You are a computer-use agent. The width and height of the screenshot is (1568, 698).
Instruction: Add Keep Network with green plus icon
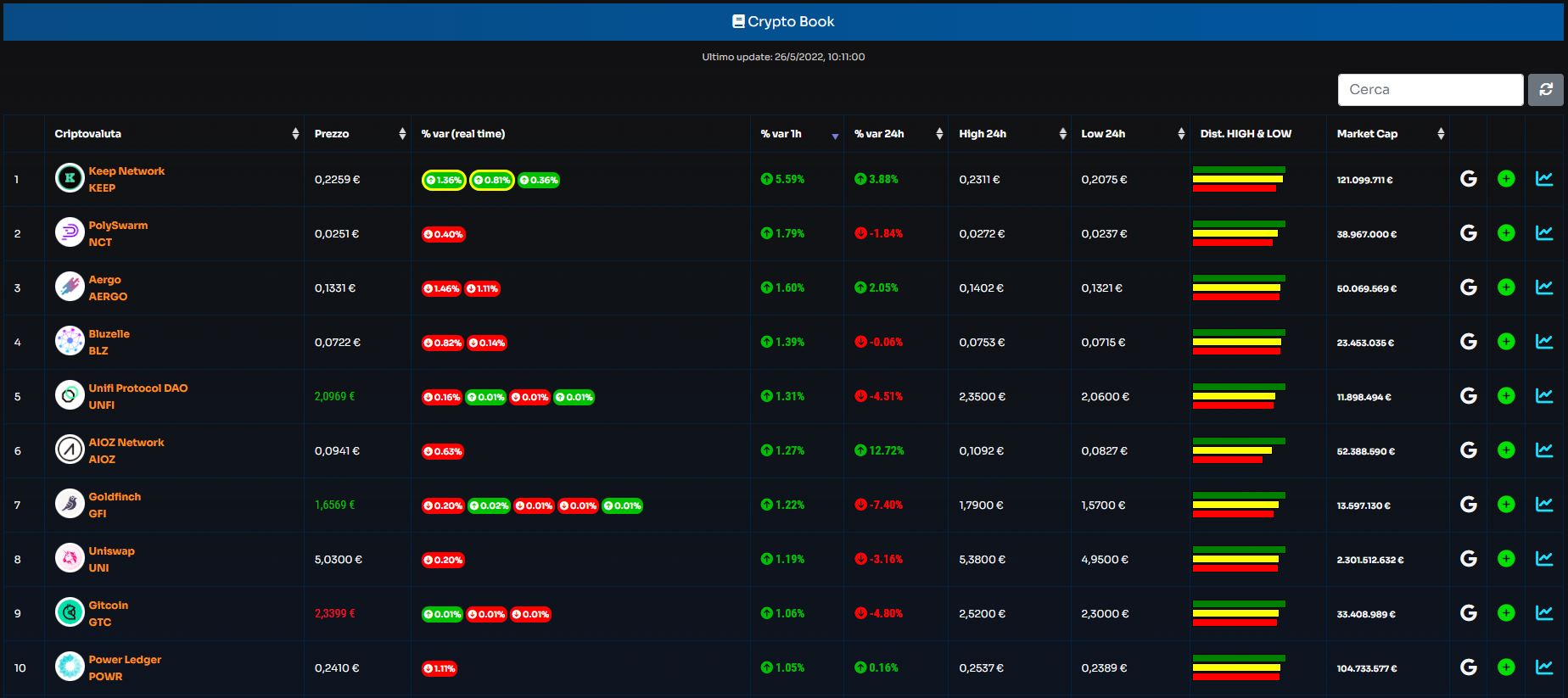tap(1506, 178)
